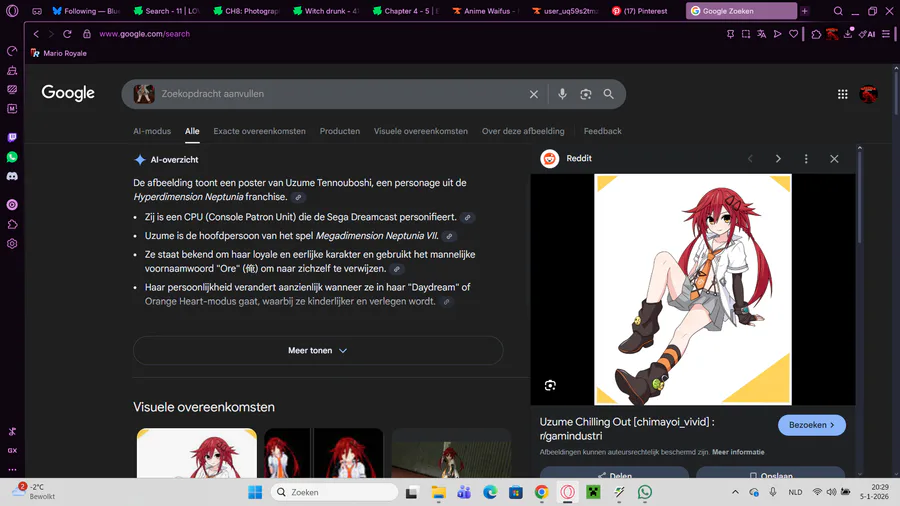Submit search with magnifier icon

click(608, 94)
